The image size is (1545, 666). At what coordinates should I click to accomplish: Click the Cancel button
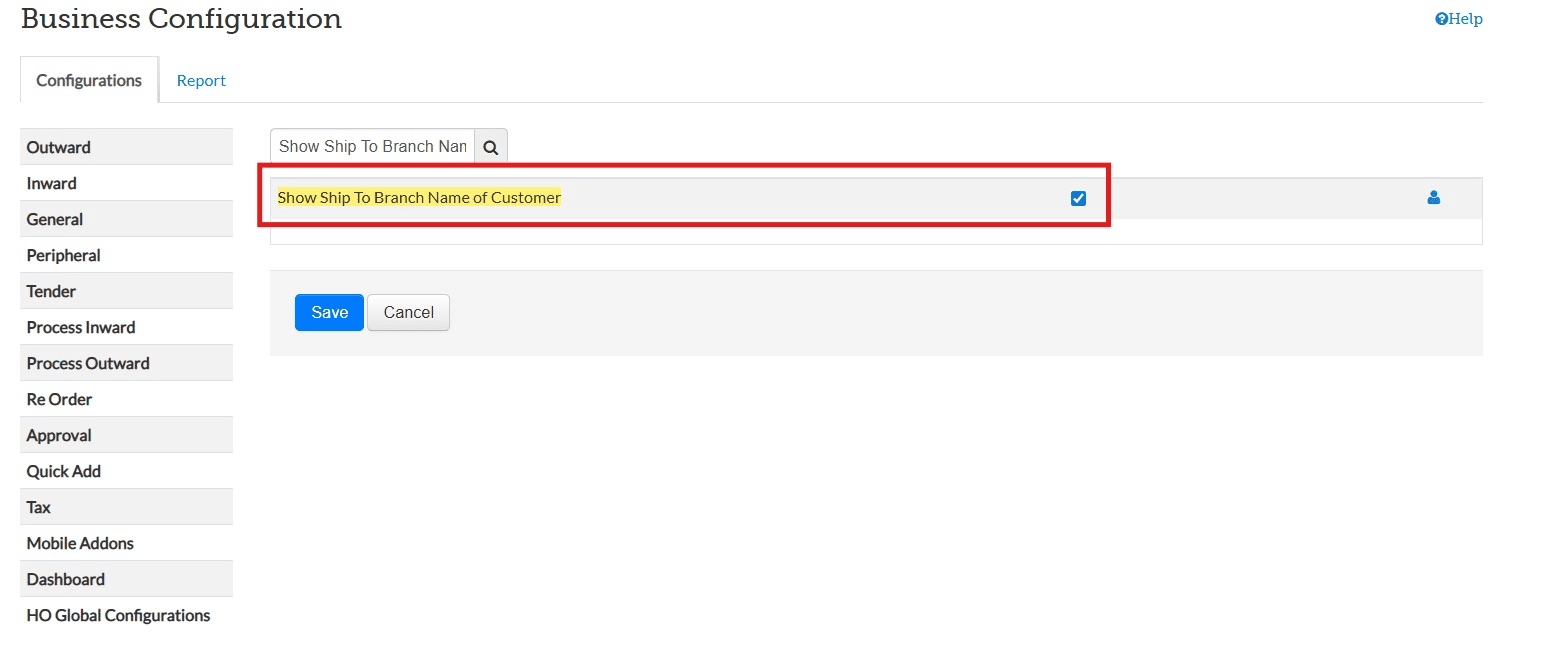408,312
